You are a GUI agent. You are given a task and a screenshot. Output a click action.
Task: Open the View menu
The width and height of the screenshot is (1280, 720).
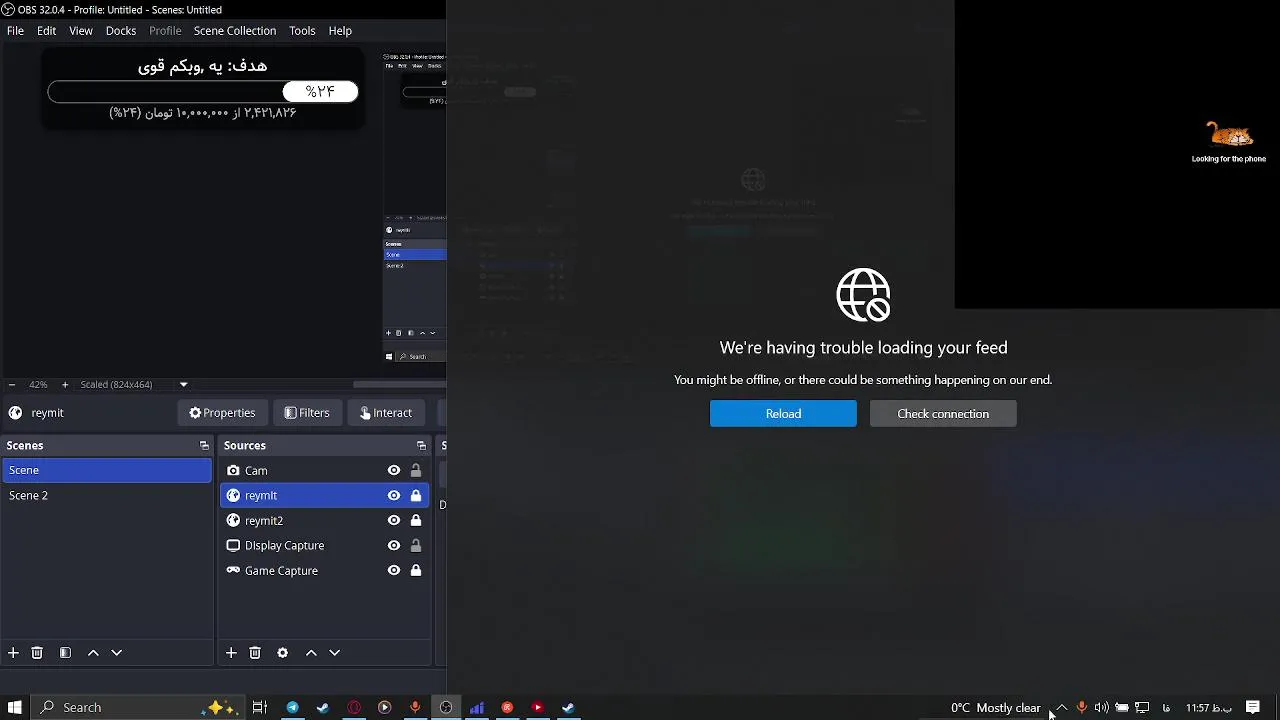pos(81,31)
